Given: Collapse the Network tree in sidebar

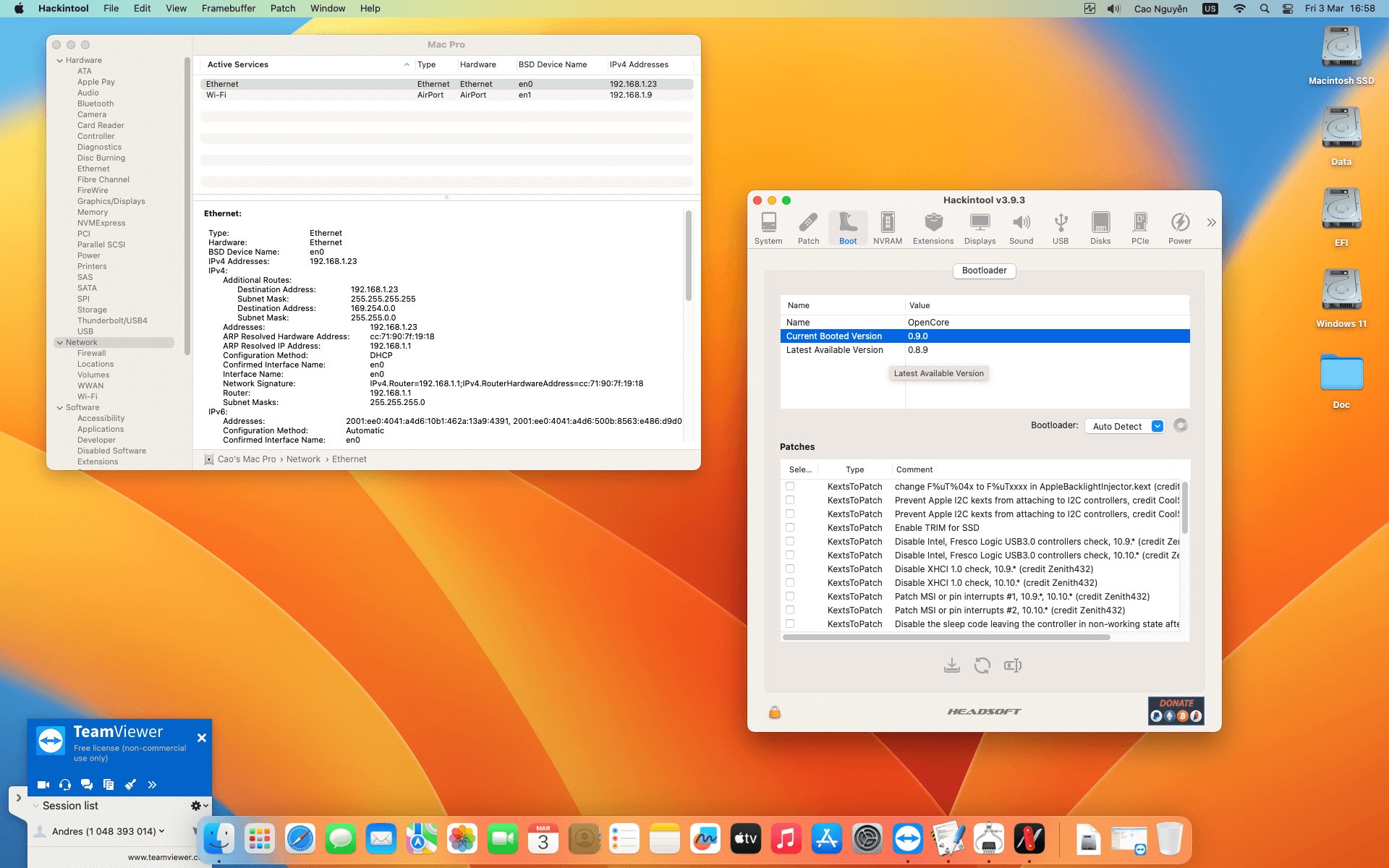Looking at the screenshot, I should point(59,343).
